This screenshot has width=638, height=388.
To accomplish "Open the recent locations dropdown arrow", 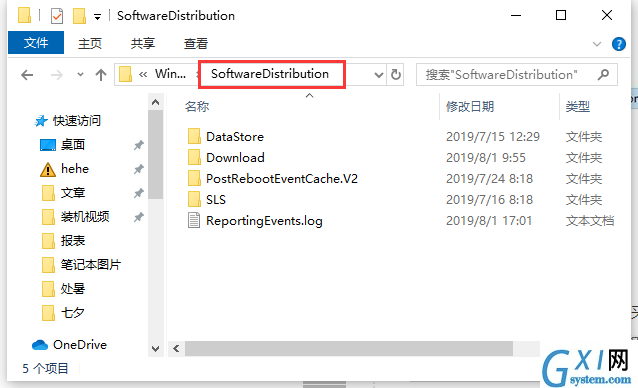I will (x=80, y=74).
